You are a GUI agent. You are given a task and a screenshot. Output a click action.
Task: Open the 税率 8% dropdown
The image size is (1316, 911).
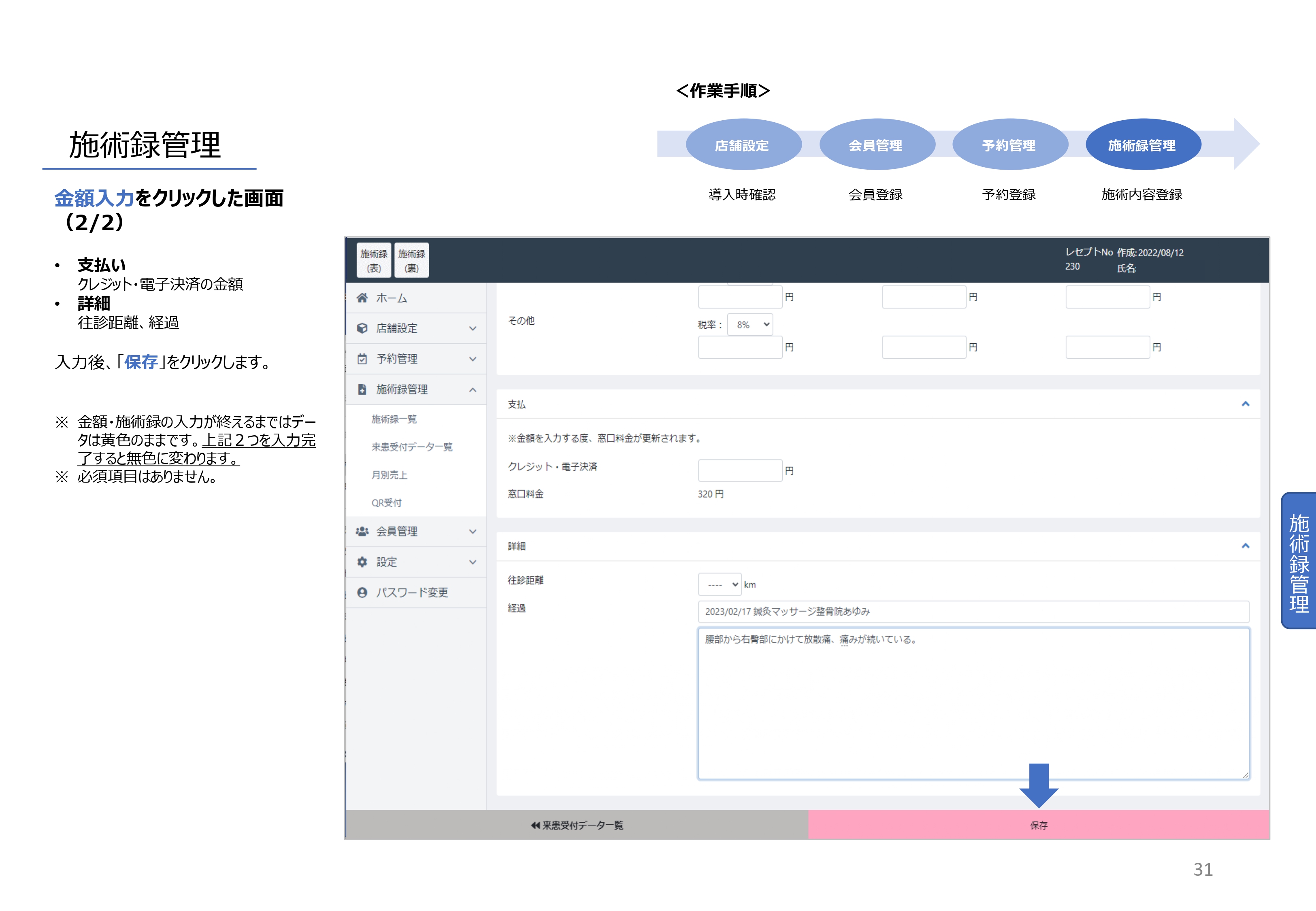pyautogui.click(x=750, y=325)
